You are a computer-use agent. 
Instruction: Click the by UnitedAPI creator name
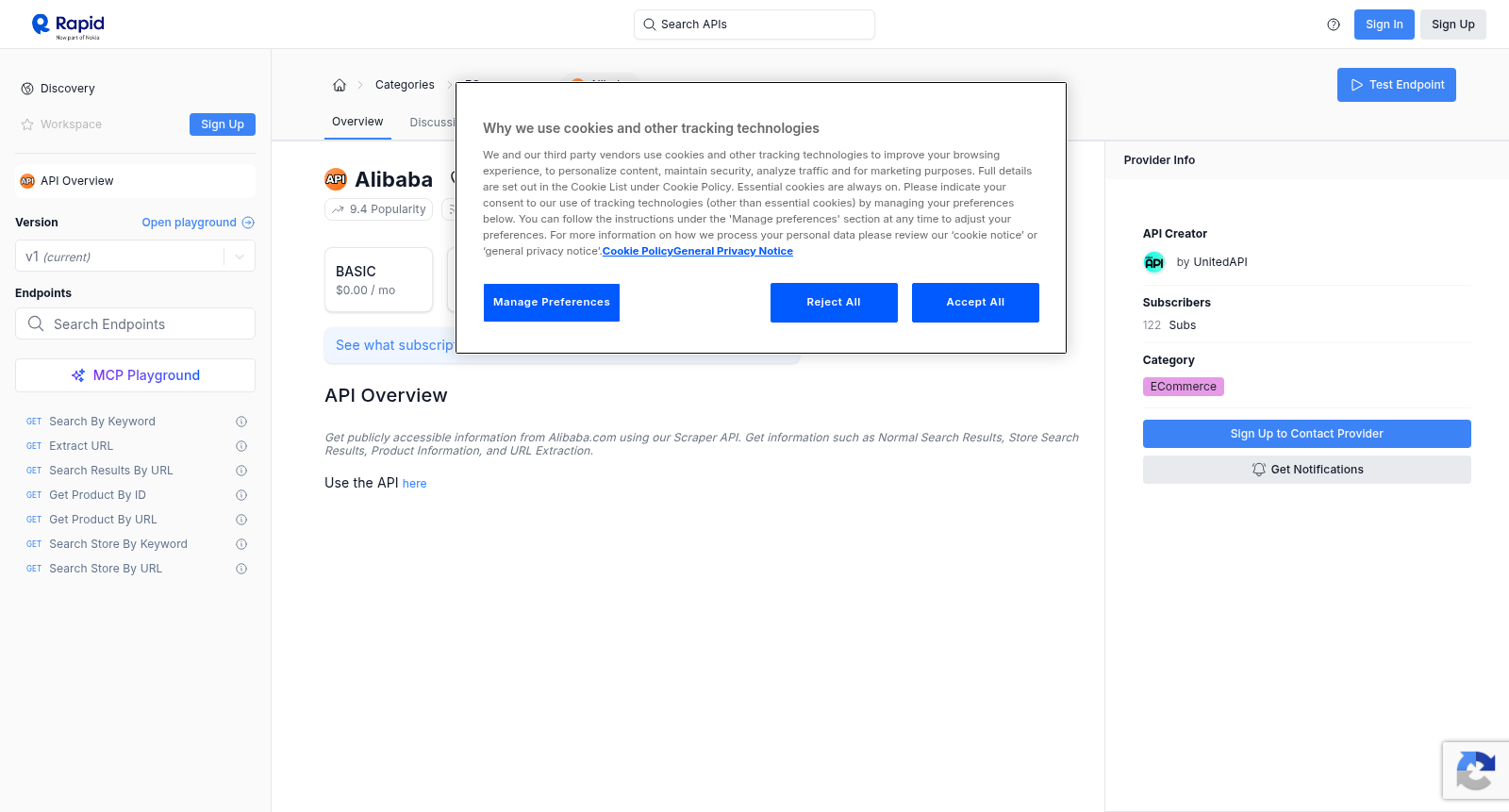tap(1212, 262)
